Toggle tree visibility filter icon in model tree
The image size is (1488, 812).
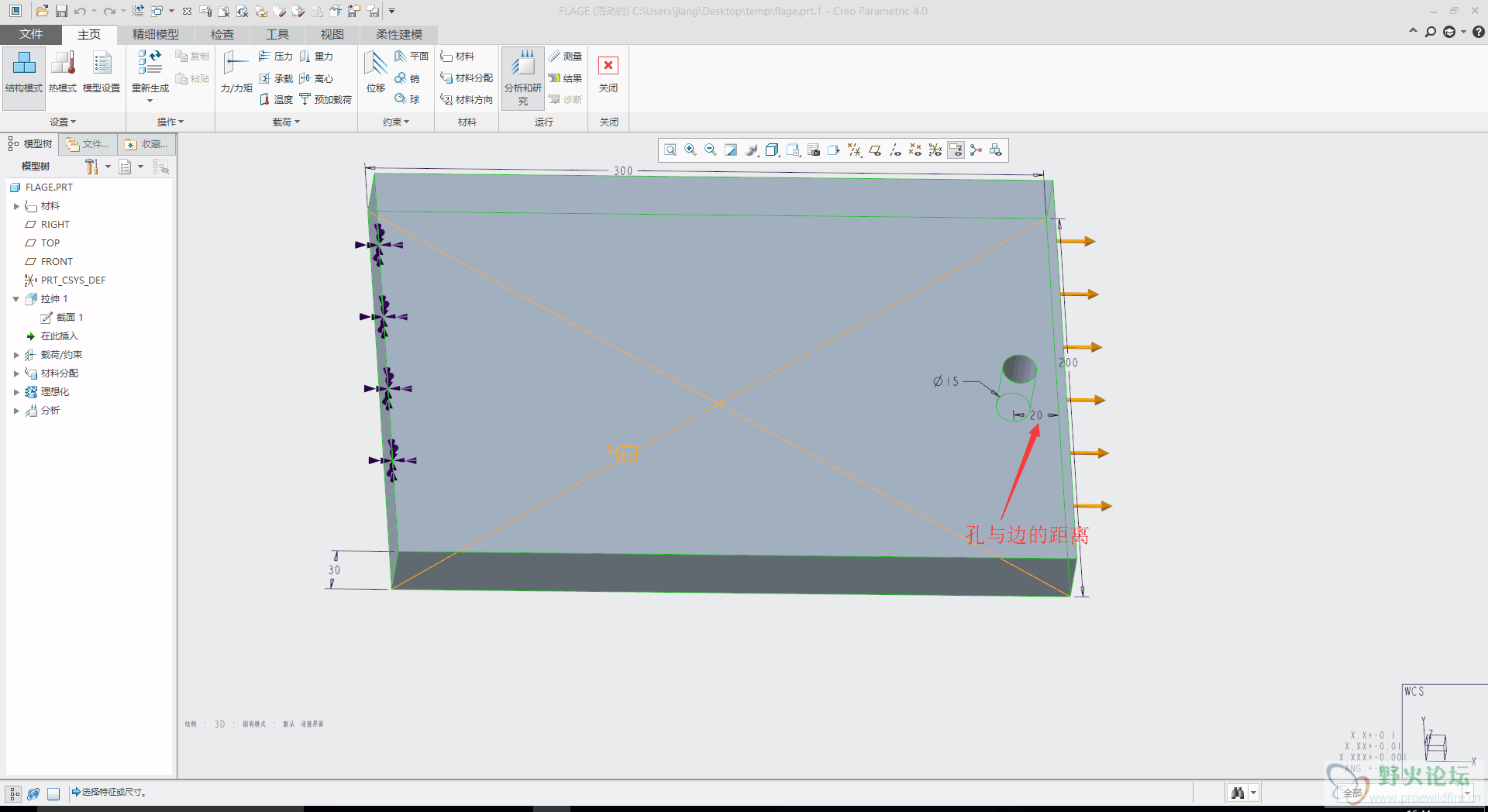click(x=160, y=167)
